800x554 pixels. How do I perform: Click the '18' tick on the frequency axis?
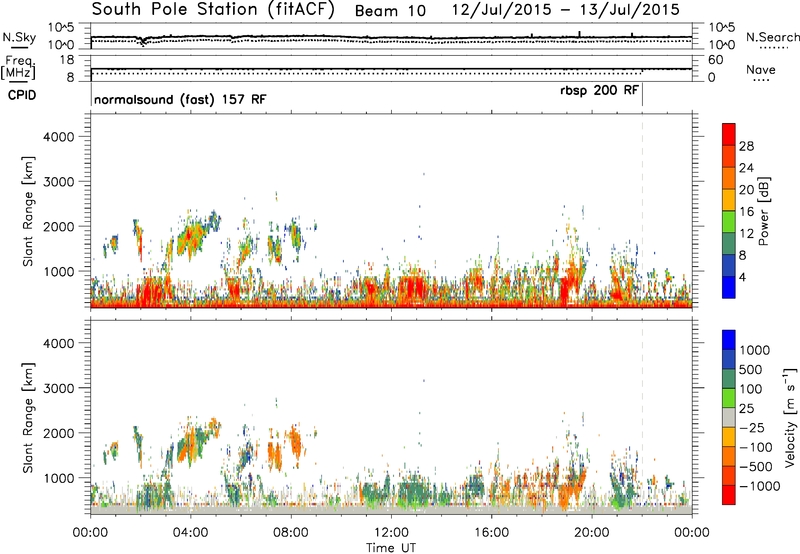click(66, 60)
